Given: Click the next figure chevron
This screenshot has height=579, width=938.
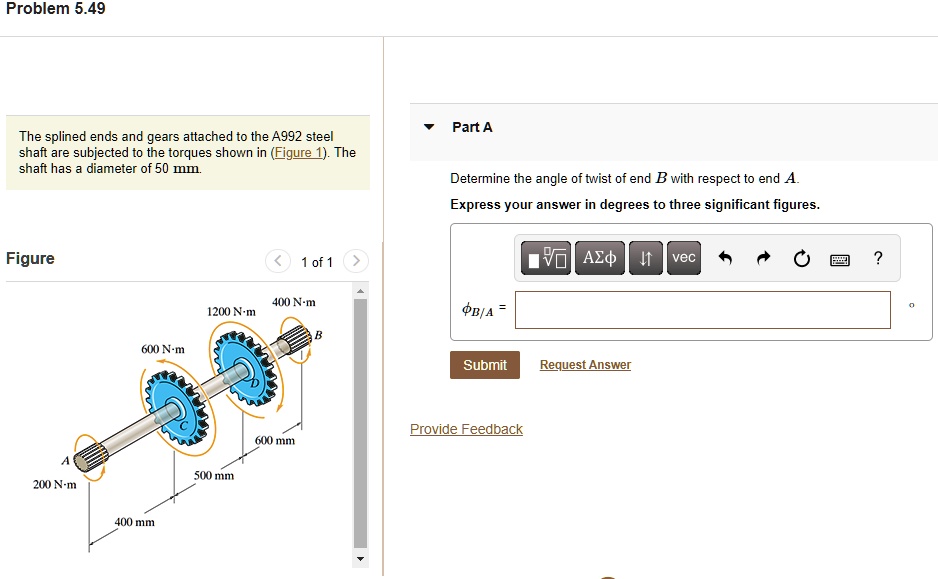Looking at the screenshot, I should pyautogui.click(x=355, y=261).
